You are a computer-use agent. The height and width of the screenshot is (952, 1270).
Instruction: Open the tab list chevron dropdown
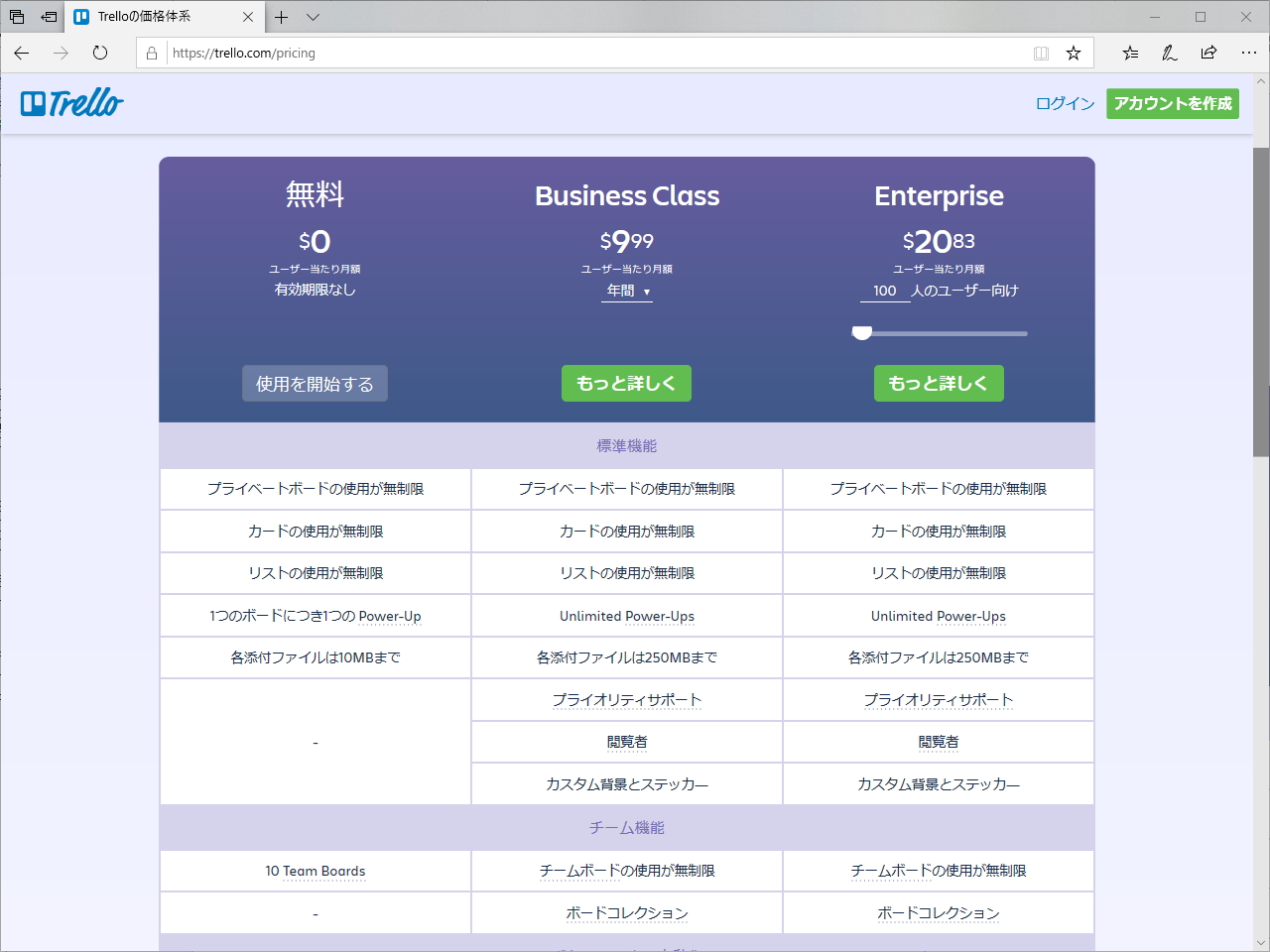click(x=313, y=17)
